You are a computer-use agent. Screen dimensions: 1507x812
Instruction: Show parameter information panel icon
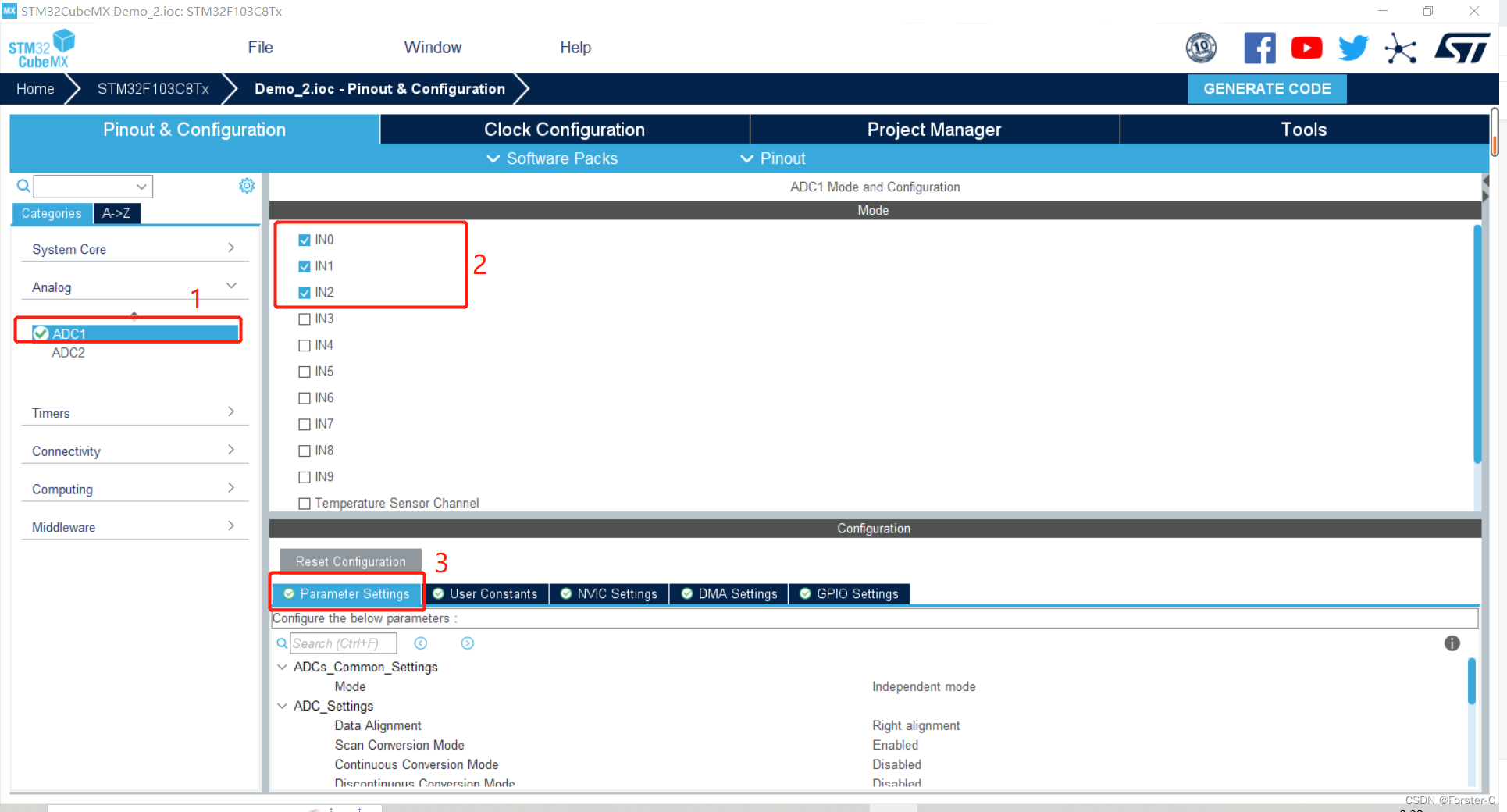(1452, 643)
